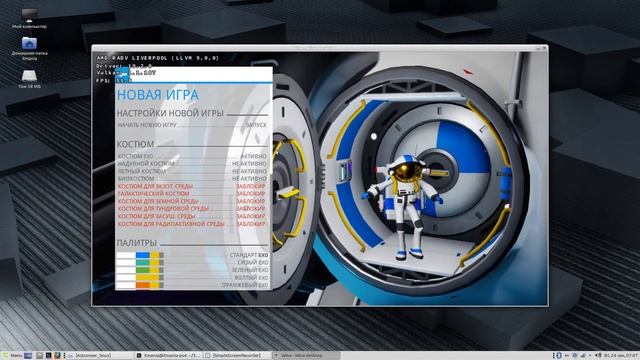Launch the web browser from the panel launcher
Image resolution: width=640 pixels, height=360 pixels.
click(x=57, y=356)
